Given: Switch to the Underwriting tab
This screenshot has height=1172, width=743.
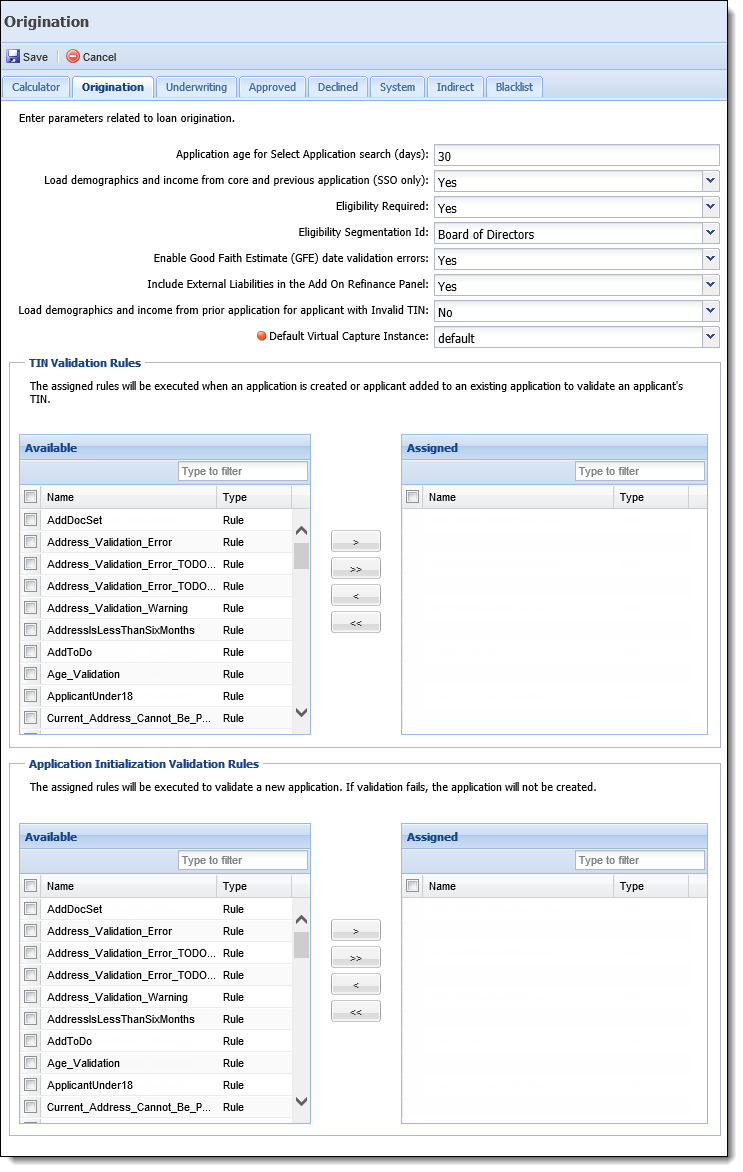Looking at the screenshot, I should [197, 87].
